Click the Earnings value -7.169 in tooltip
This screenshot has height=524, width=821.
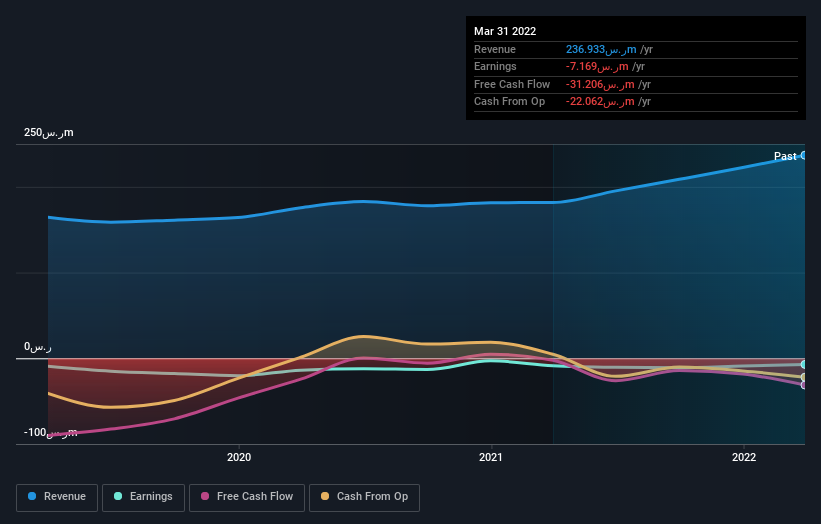tap(597, 66)
